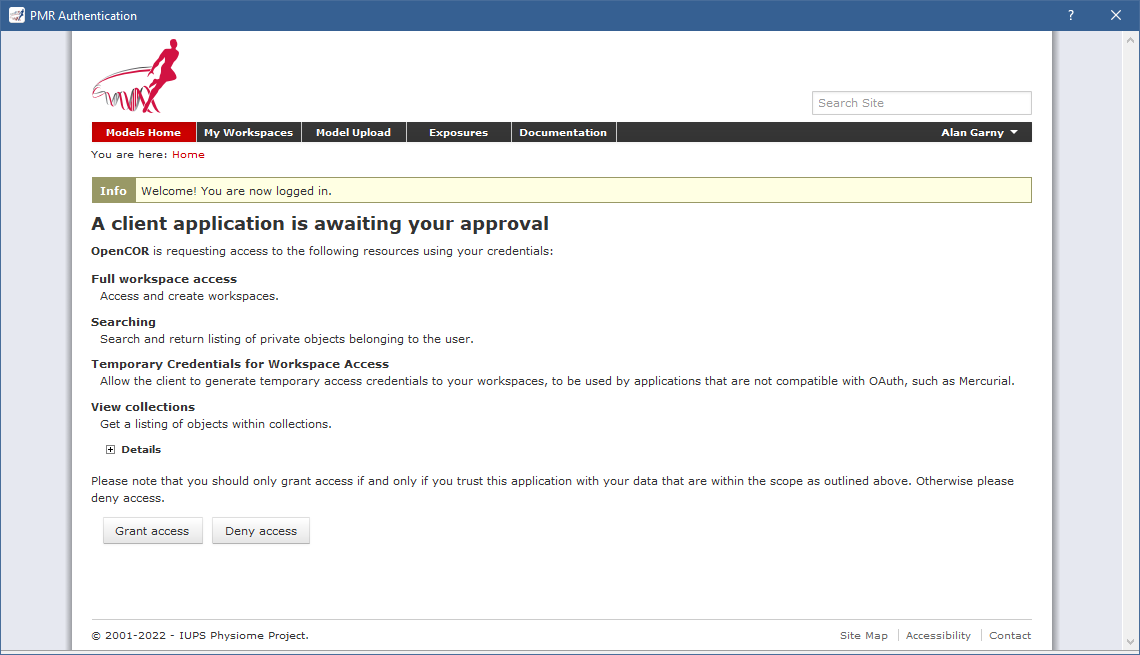Follow the Home breadcrumb link
1140x655 pixels.
pos(188,155)
